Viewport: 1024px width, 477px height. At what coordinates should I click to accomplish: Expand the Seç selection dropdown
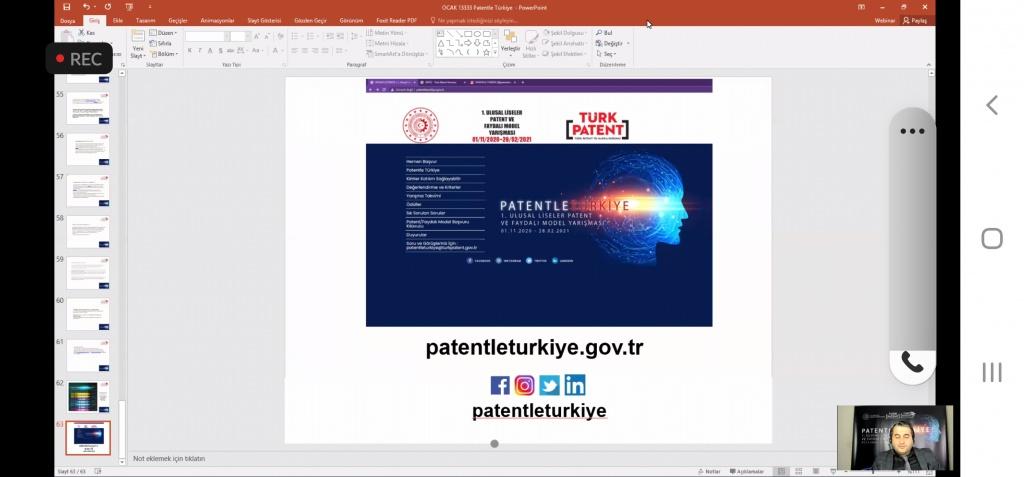pyautogui.click(x=608, y=54)
